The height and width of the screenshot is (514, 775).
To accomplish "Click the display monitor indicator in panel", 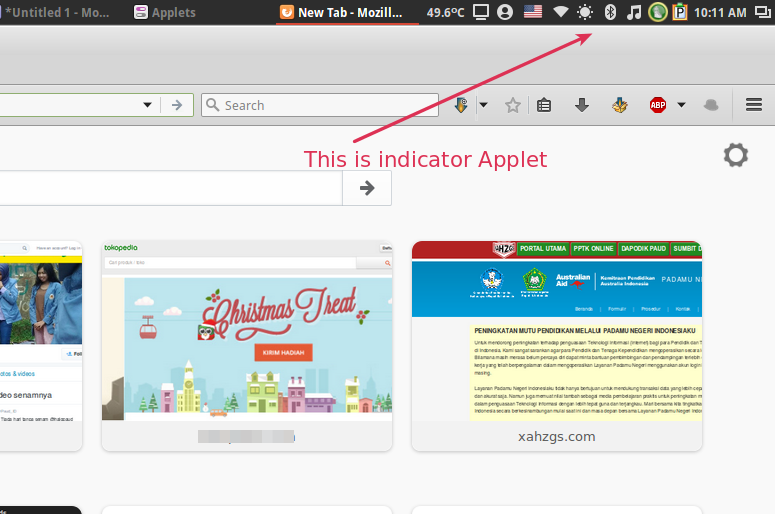I will click(480, 12).
